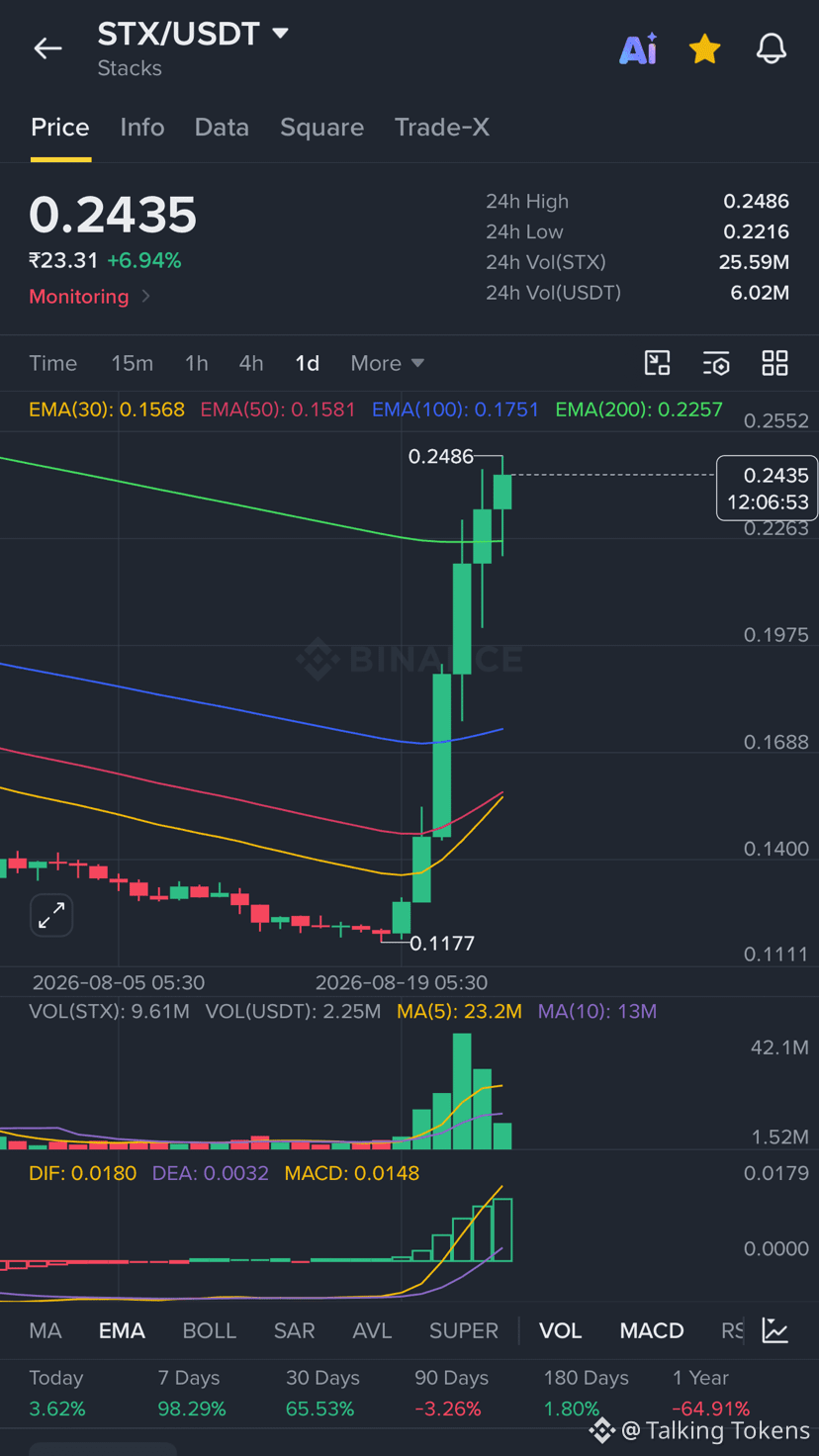Enable the BOLL indicator
819x1456 pixels.
tap(210, 1330)
